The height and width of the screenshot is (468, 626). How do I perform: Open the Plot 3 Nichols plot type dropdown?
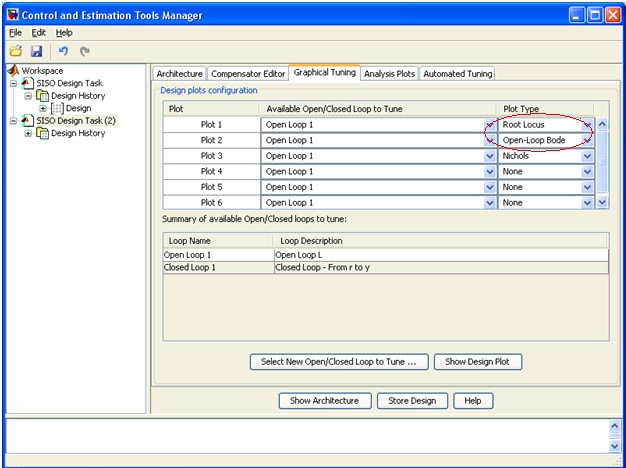(x=587, y=156)
